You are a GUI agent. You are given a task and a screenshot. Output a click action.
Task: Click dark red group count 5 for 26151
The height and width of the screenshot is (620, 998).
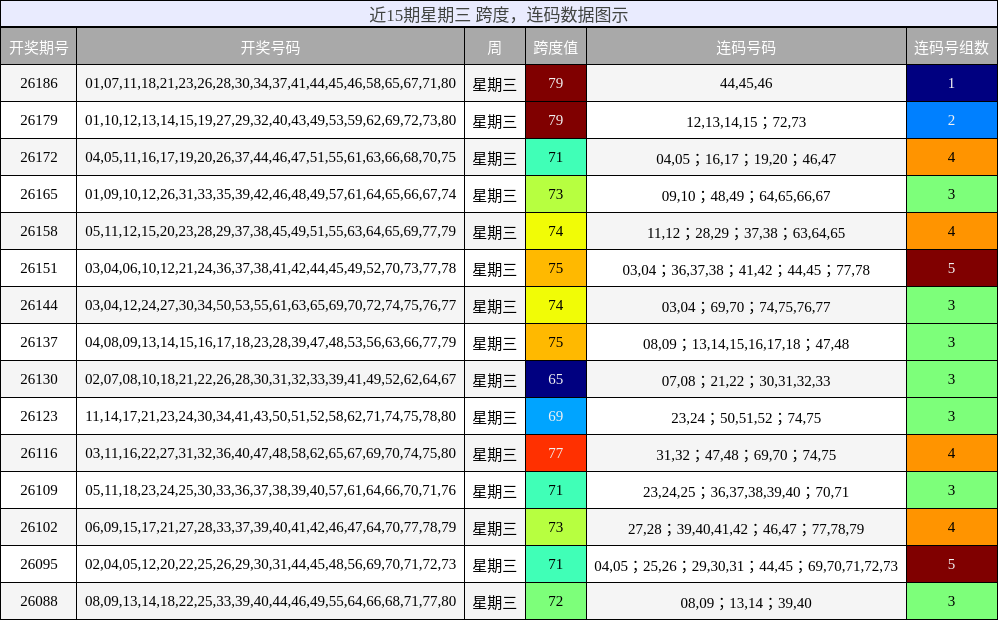point(952,268)
